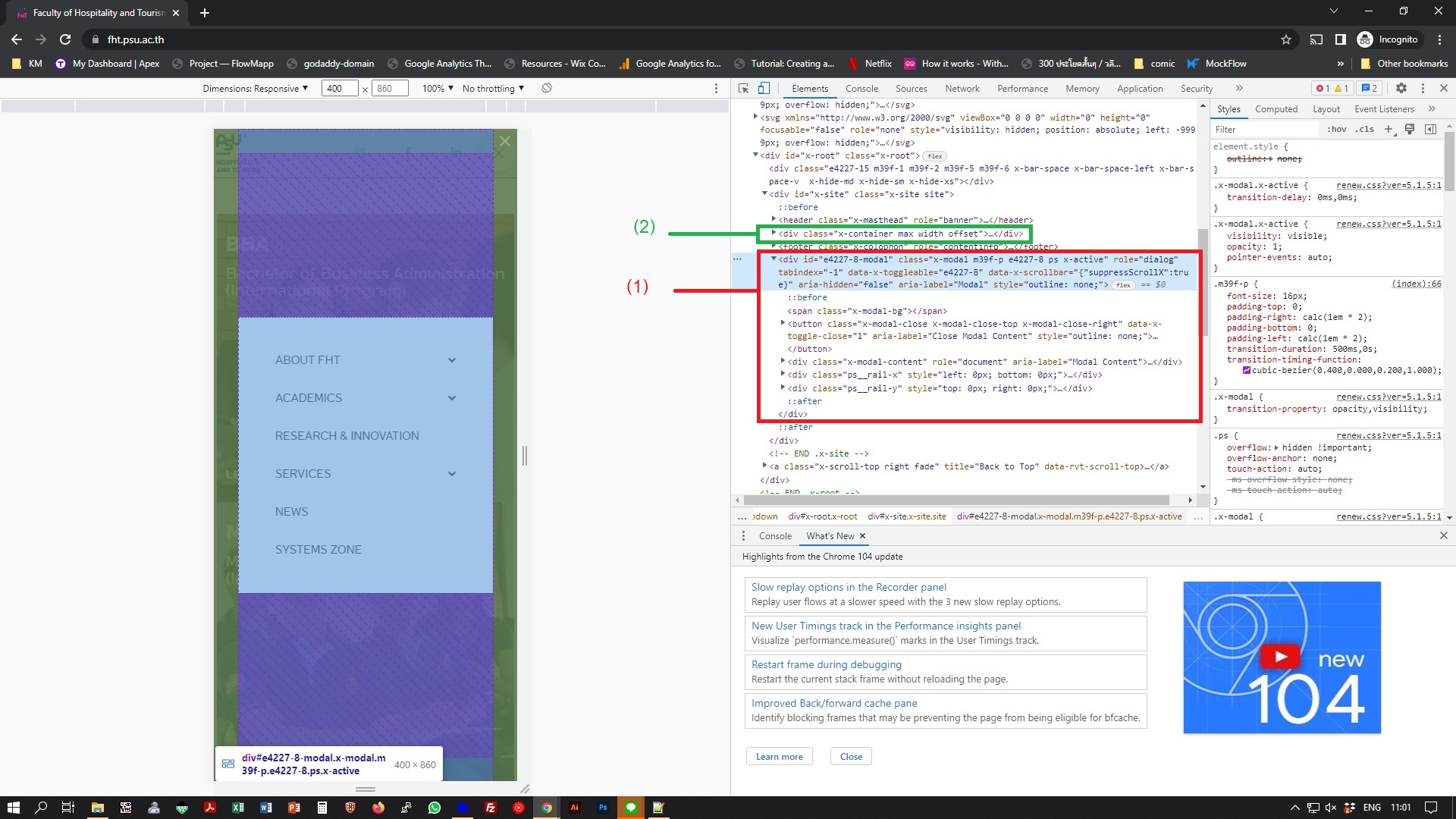
Task: Click the cubic-bezier timing function swatch
Action: pyautogui.click(x=1246, y=370)
